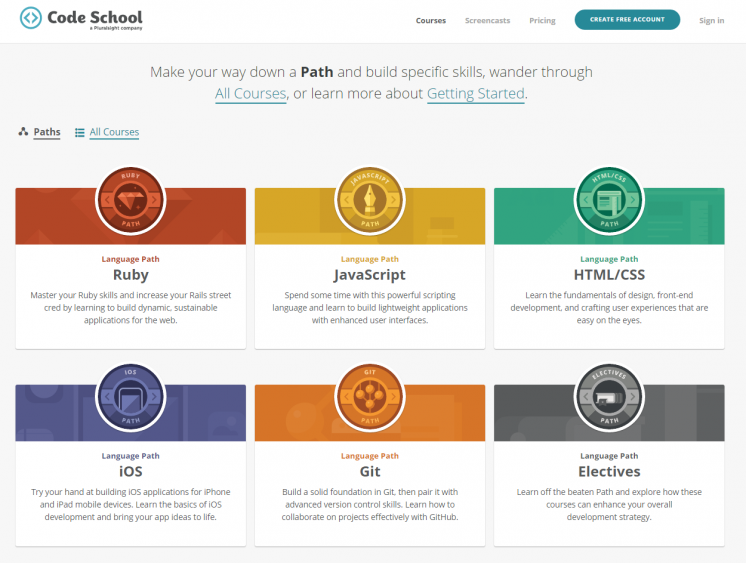Open the JavaScript path badge
Viewport: 746px width, 563px height.
[x=370, y=200]
